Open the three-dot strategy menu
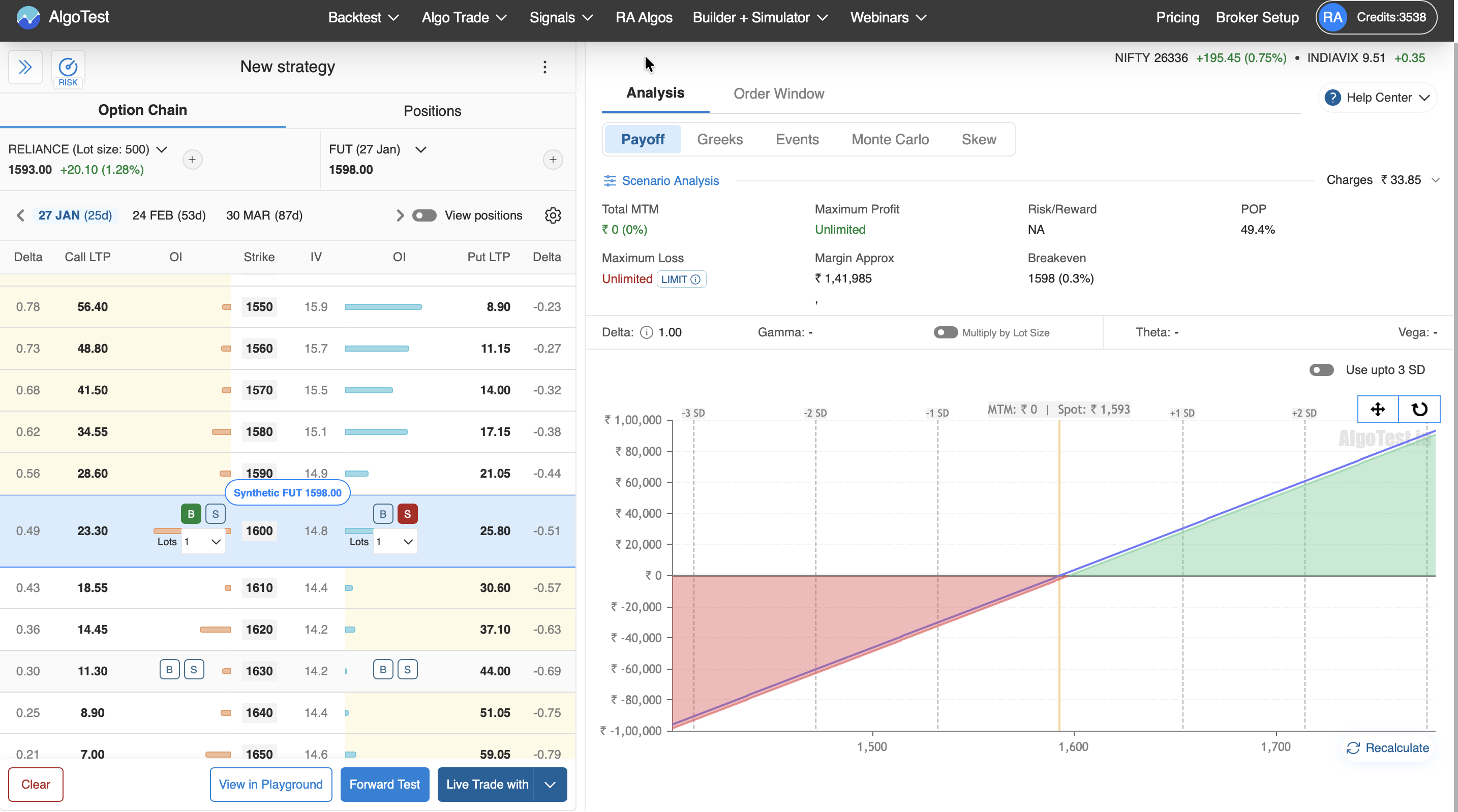The image size is (1458, 812). click(x=544, y=68)
